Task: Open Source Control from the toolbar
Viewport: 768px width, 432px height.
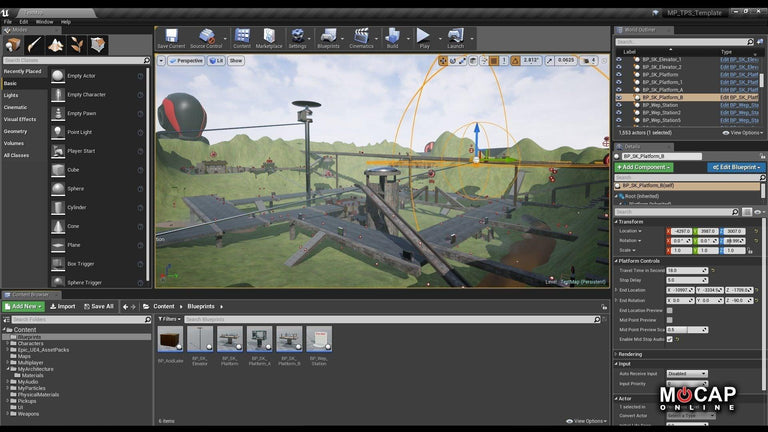Action: (x=206, y=37)
